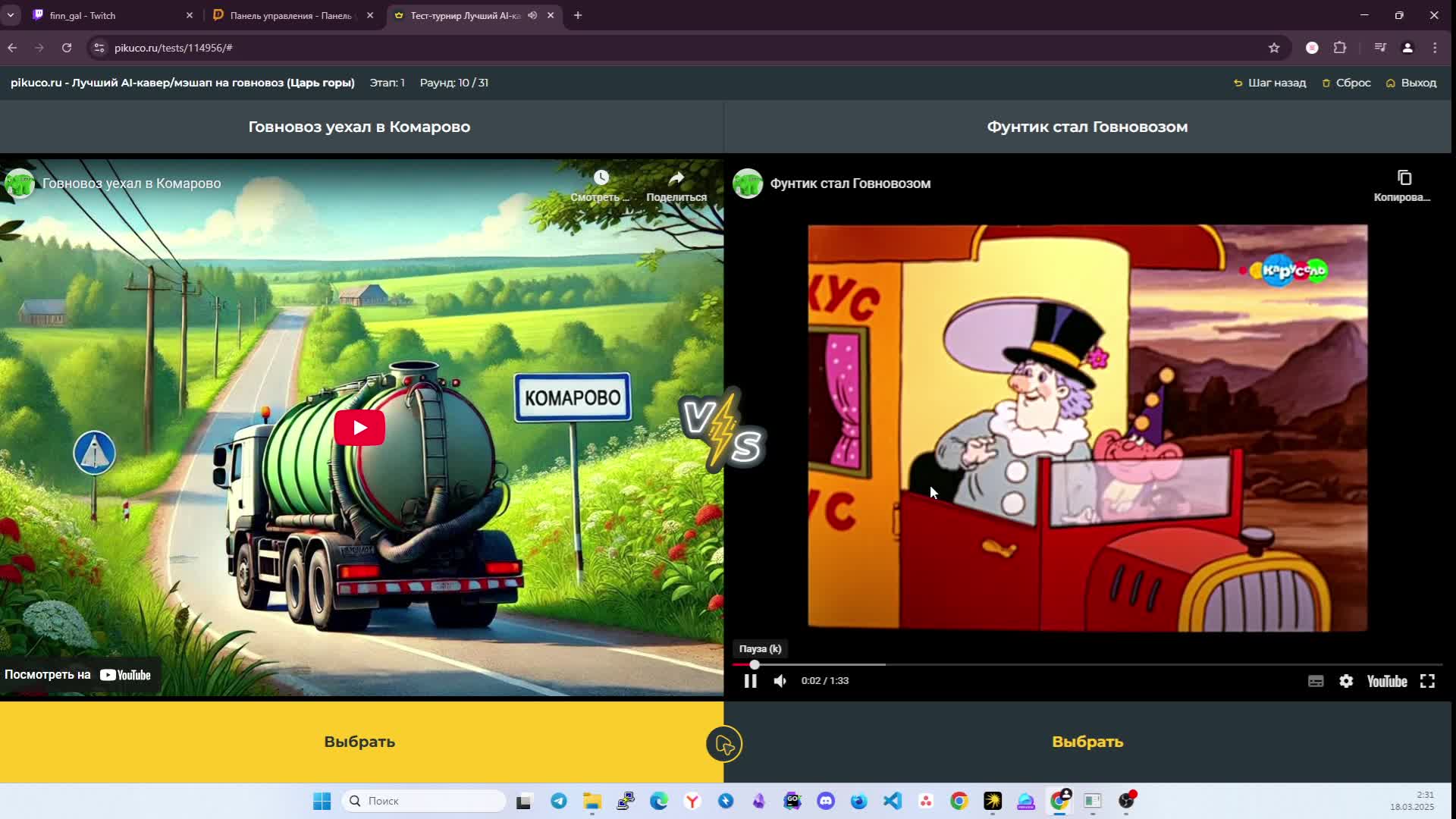Click the video progress bar of Фунтик video
This screenshot has height=819, width=1456.
[1087, 664]
